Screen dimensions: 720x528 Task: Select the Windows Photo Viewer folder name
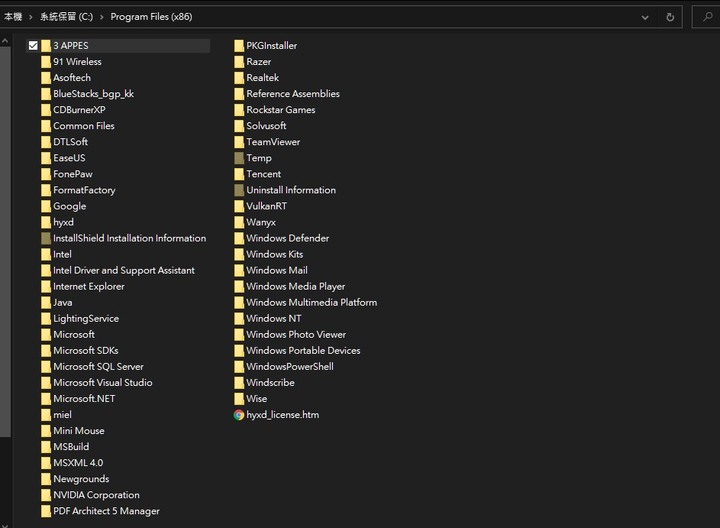pyautogui.click(x=296, y=335)
